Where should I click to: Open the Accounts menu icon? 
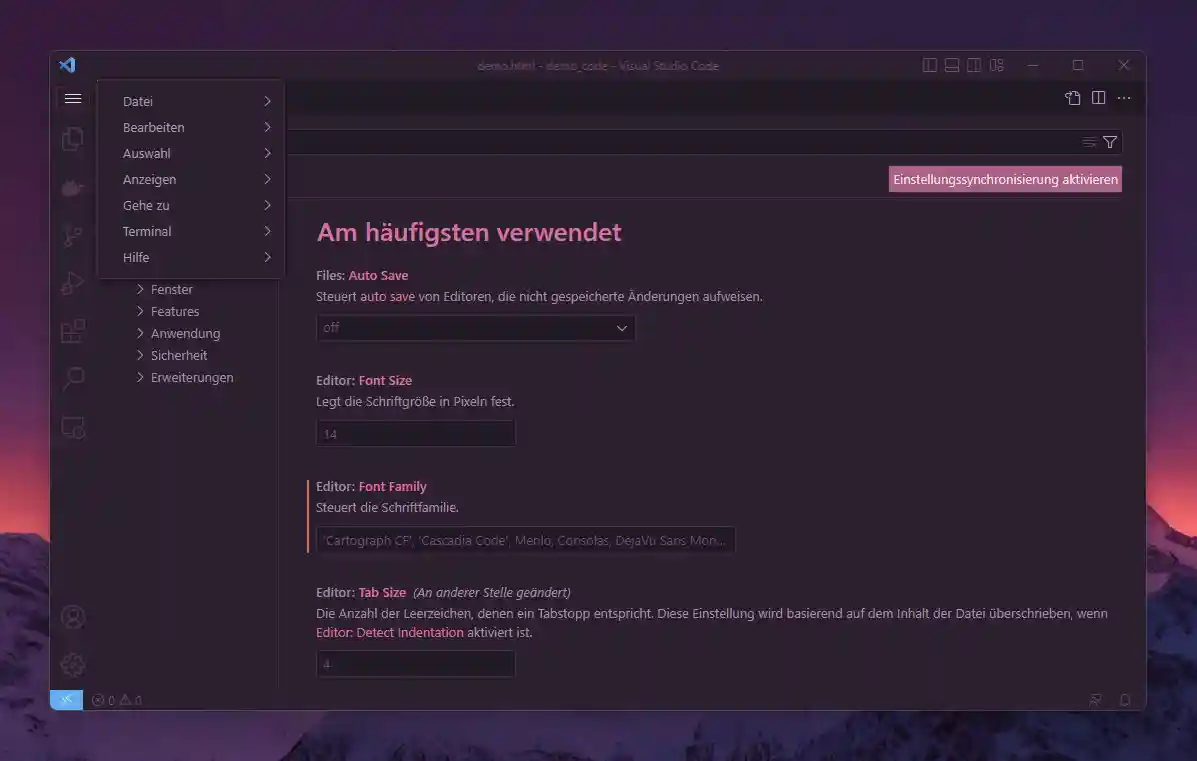coord(73,617)
